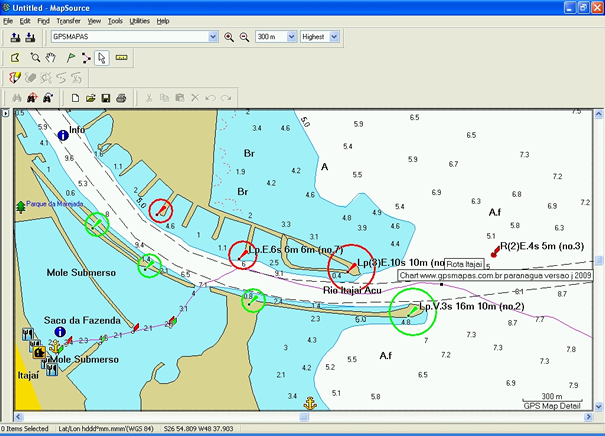Image resolution: width=605 pixels, height=436 pixels.
Task: Click the Print icon
Action: point(121,98)
